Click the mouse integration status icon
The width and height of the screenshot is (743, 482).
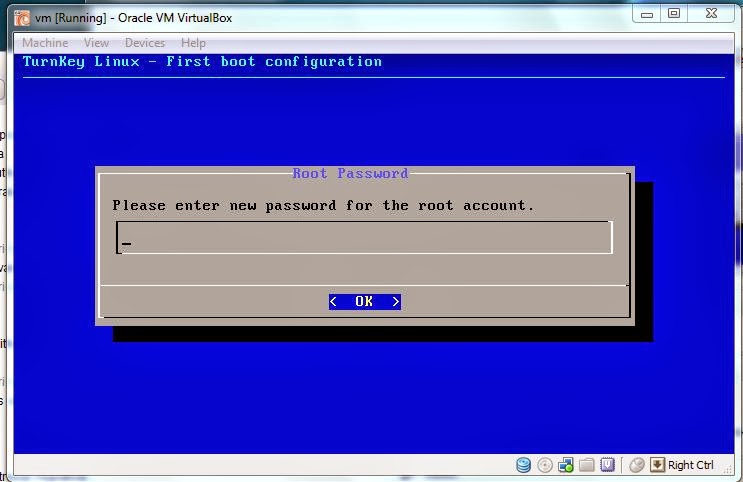pos(637,465)
